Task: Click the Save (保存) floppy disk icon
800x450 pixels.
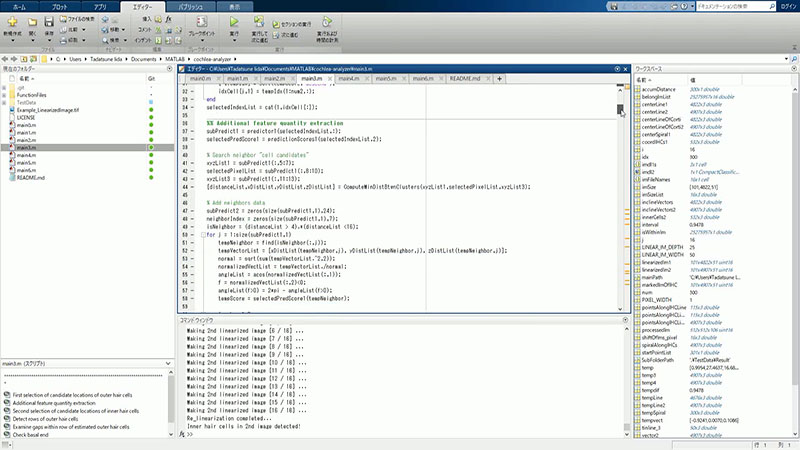Action: 49,21
